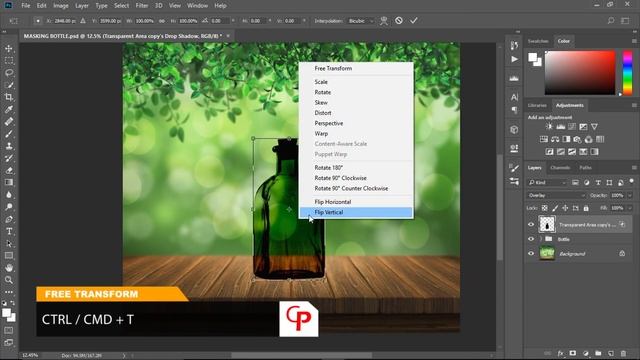The height and width of the screenshot is (360, 640).
Task: Select the Horizontal Type tool
Action: pyautogui.click(x=9, y=231)
